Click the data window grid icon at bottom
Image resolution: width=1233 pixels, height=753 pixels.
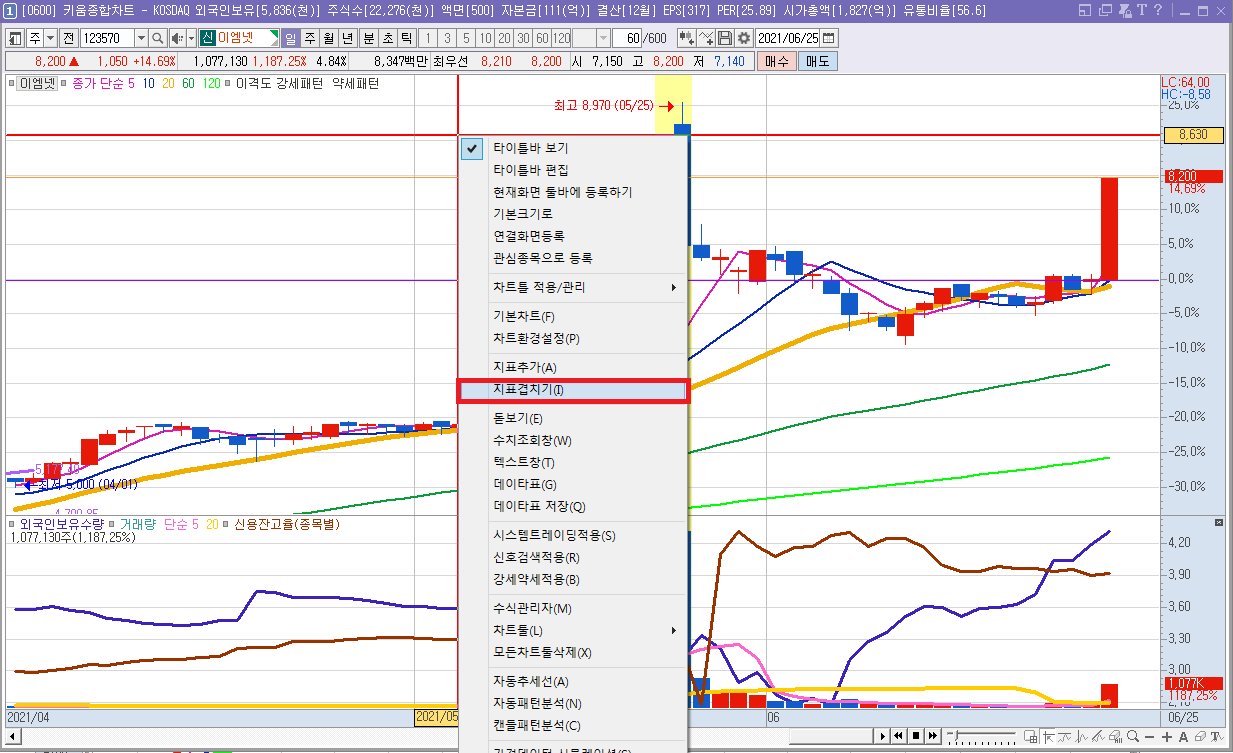click(1031, 738)
